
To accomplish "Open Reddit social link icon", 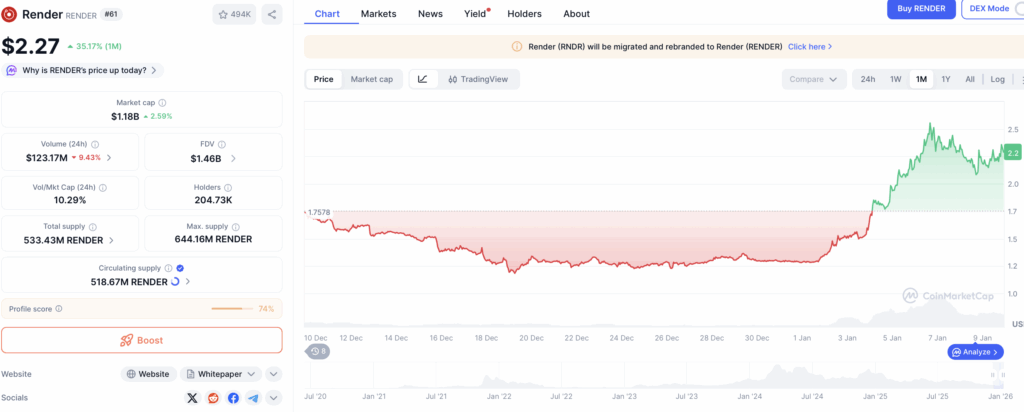I will (x=213, y=398).
